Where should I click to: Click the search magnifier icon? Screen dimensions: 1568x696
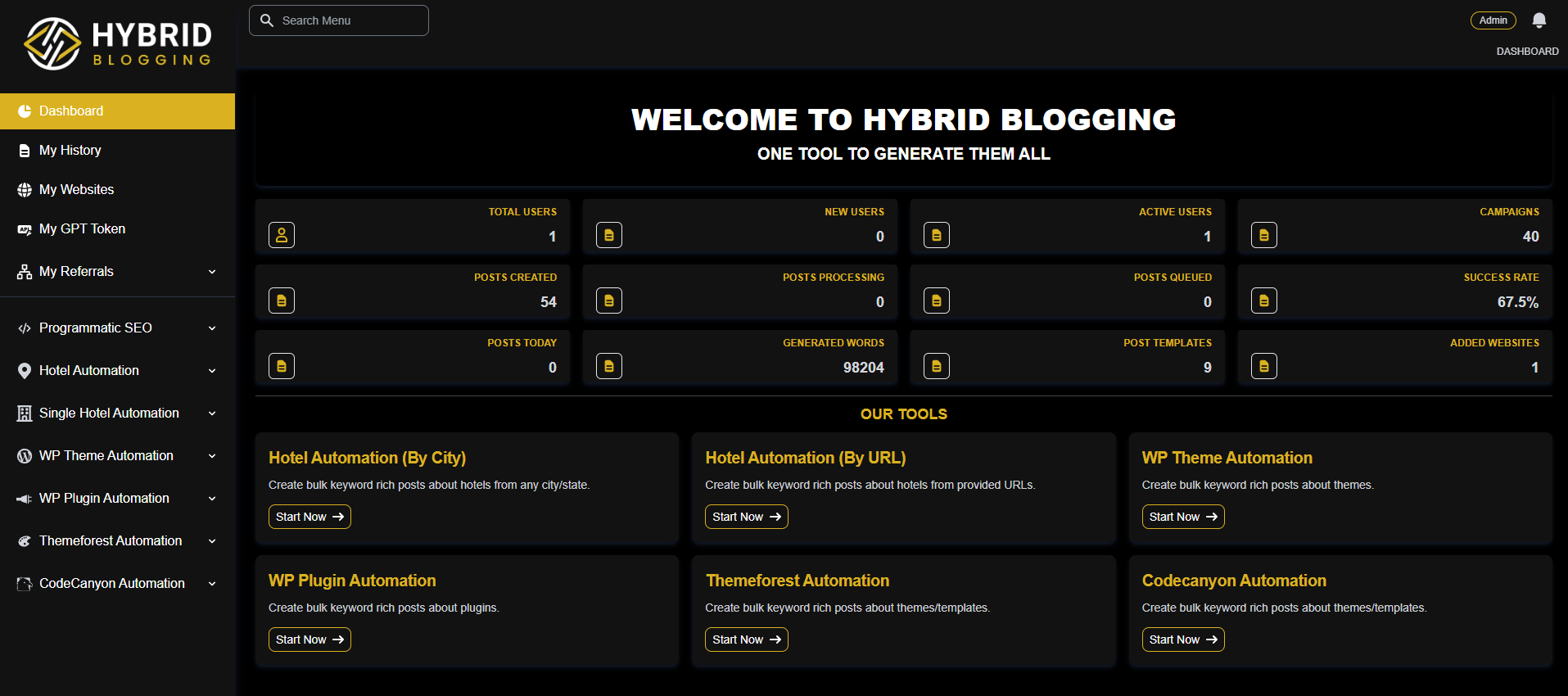tap(267, 20)
